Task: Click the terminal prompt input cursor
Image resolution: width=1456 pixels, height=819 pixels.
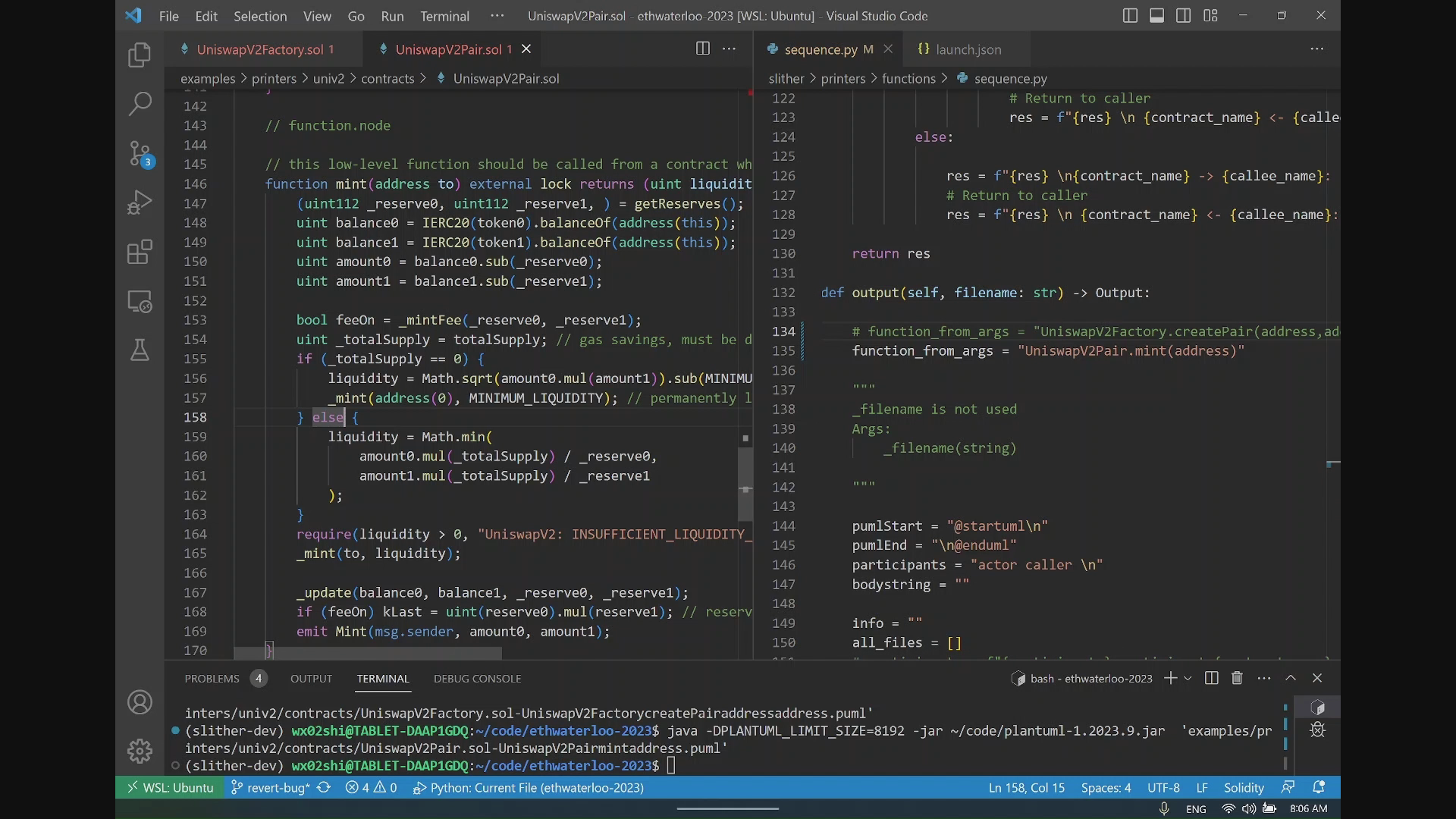Action: (671, 766)
